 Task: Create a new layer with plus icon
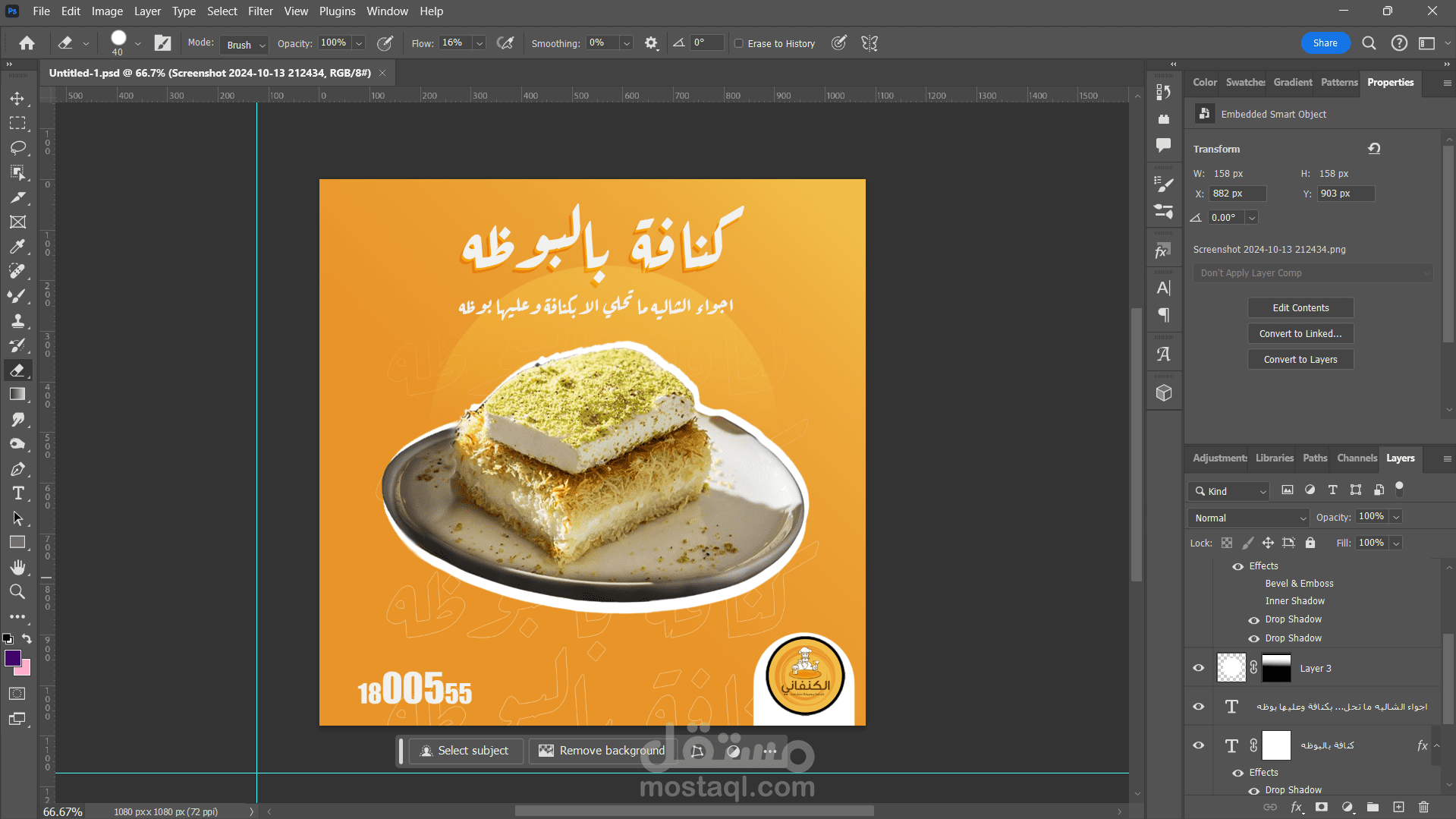(1398, 807)
